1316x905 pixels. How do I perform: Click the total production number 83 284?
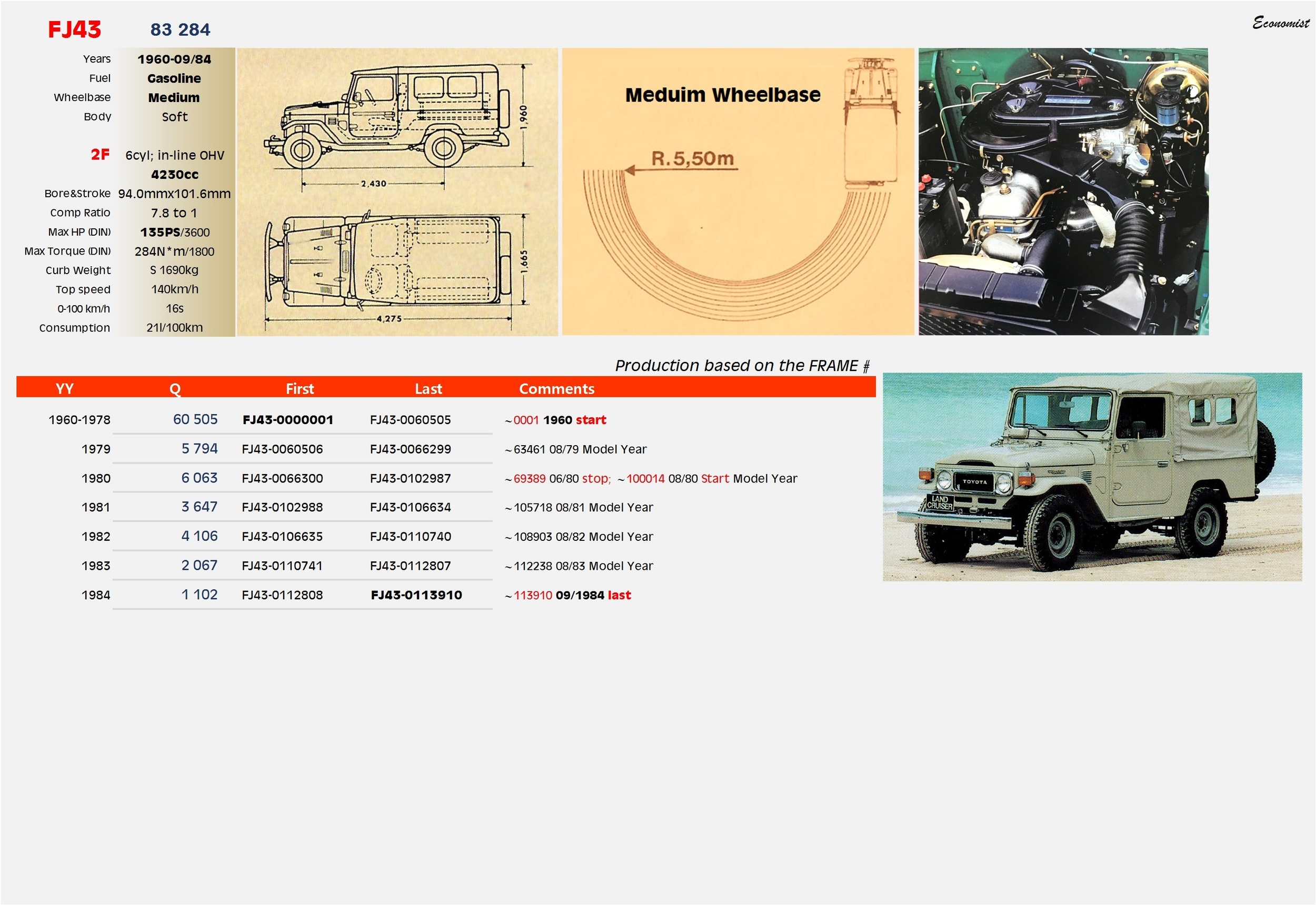tap(181, 29)
